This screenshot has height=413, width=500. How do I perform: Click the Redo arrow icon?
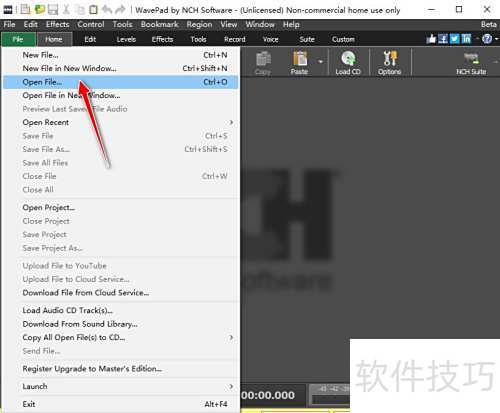(x=120, y=10)
